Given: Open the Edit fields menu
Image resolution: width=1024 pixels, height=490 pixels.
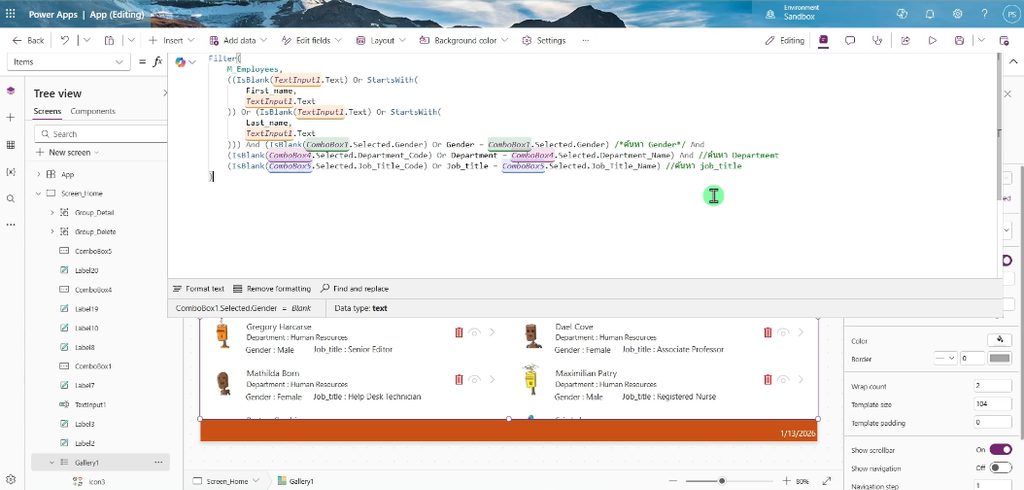Looking at the screenshot, I should [x=311, y=41].
